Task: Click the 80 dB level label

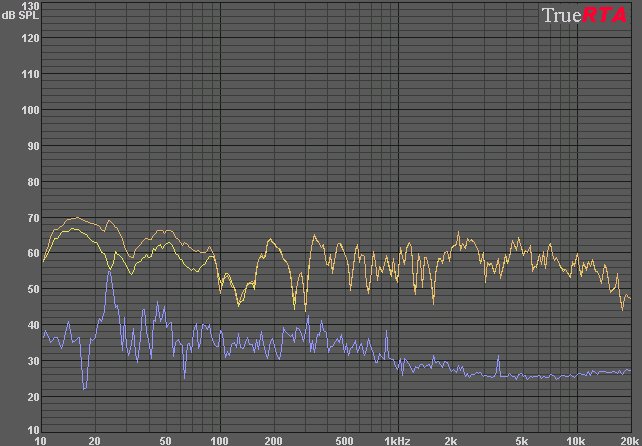Action: pos(32,182)
